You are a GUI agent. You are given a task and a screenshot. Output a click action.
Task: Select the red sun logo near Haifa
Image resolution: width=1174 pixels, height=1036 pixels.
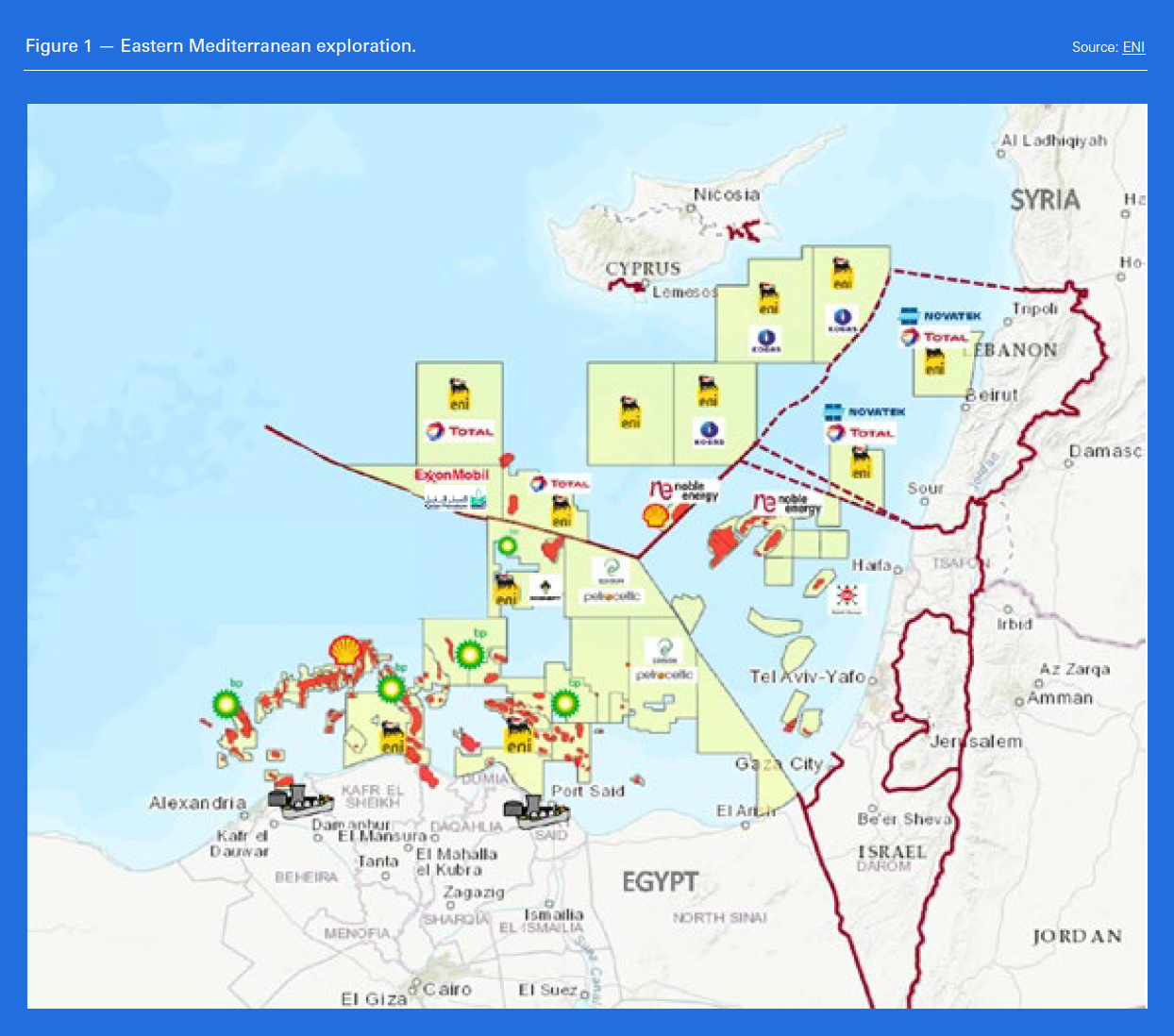click(846, 596)
